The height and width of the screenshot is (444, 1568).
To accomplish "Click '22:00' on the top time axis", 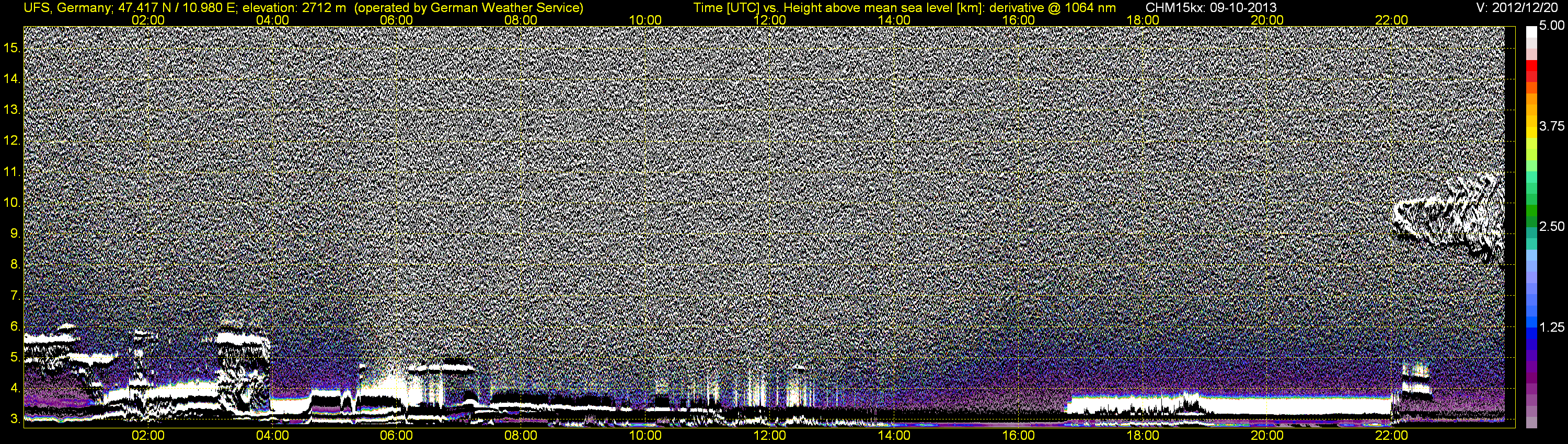I will coord(1391,20).
